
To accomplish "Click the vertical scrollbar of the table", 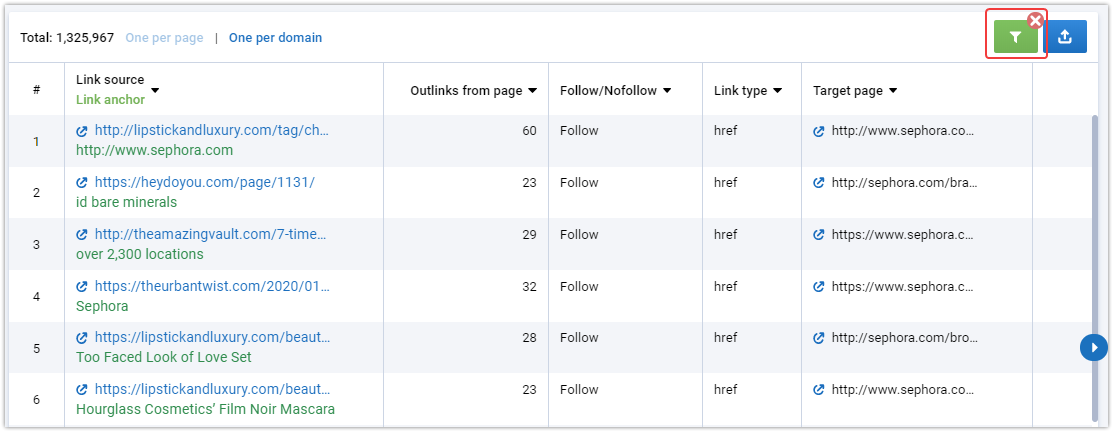I will coord(1095,266).
